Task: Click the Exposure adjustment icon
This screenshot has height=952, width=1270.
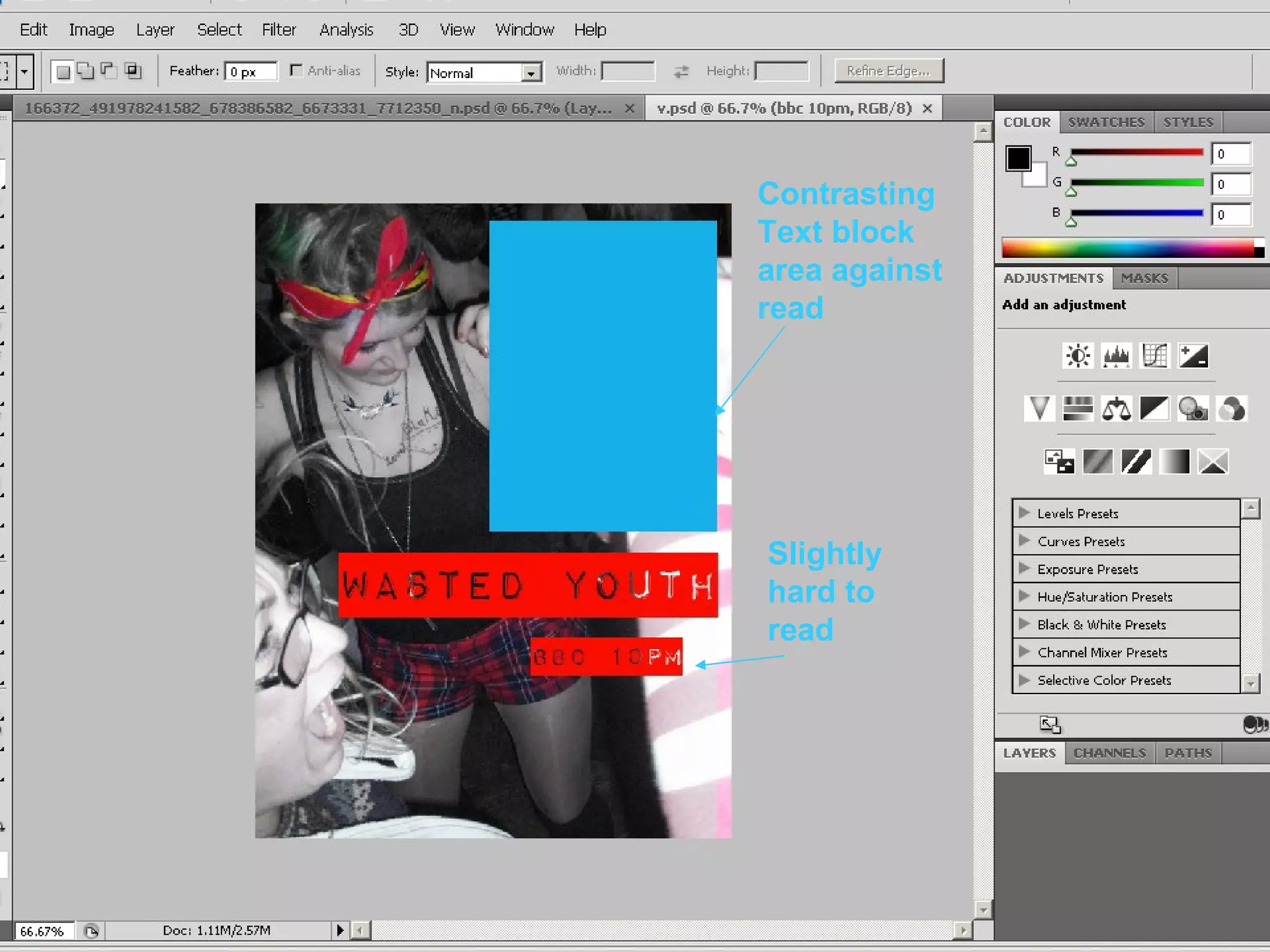Action: coord(1193,356)
